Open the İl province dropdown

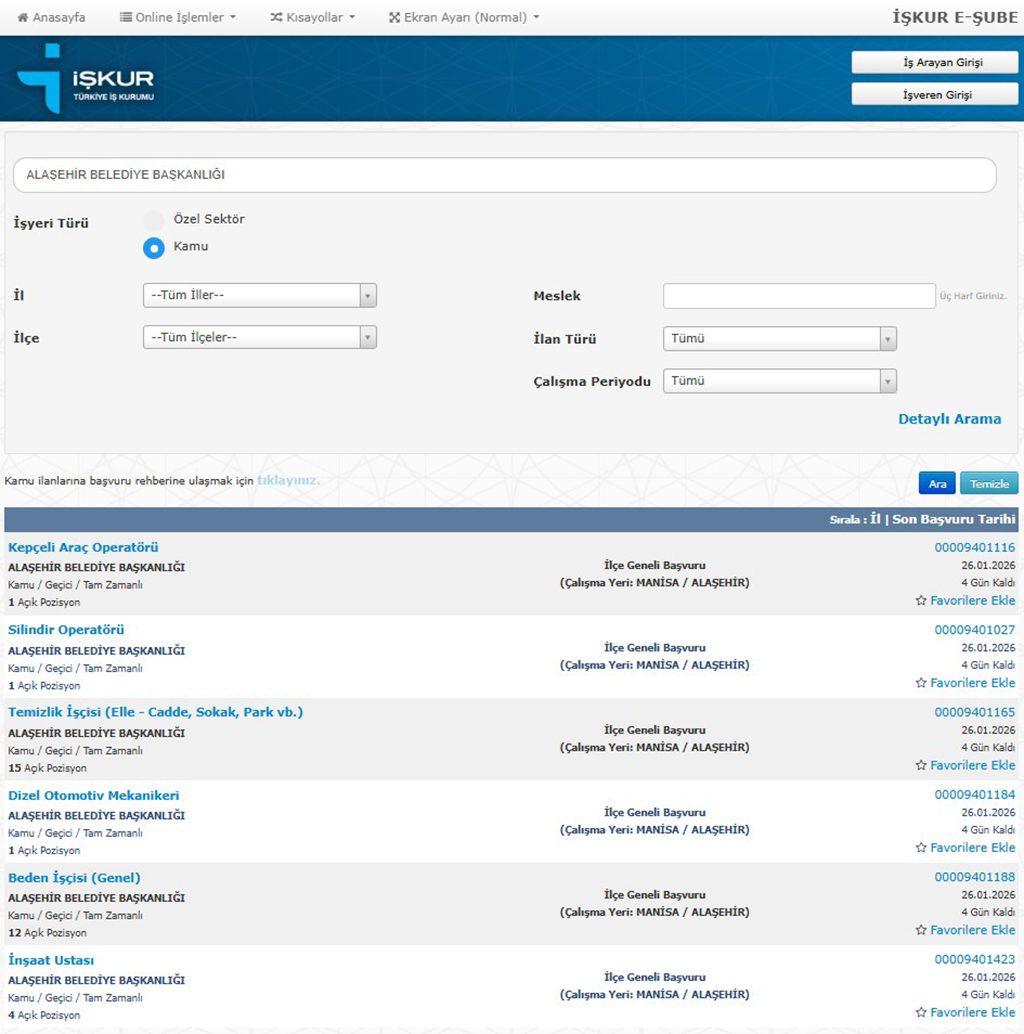pyautogui.click(x=259, y=296)
